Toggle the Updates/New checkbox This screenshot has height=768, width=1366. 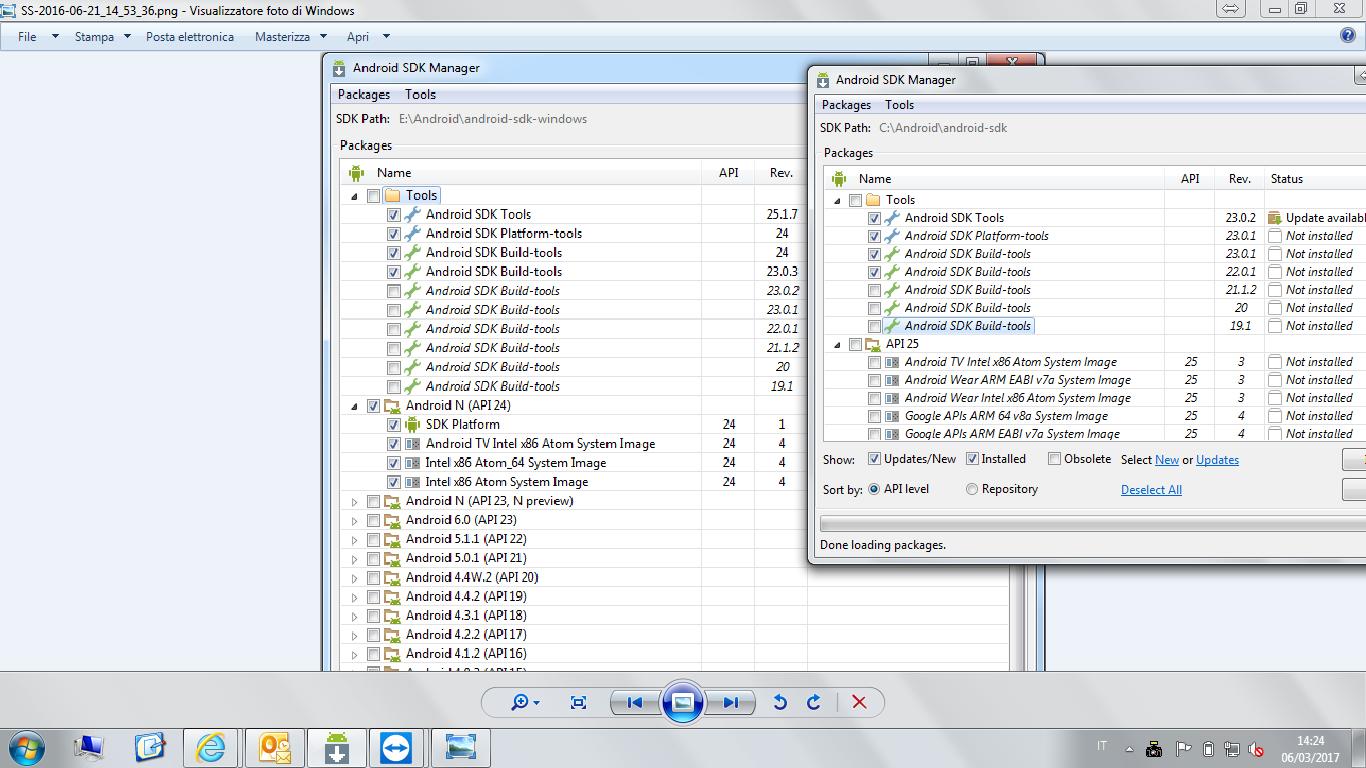874,459
